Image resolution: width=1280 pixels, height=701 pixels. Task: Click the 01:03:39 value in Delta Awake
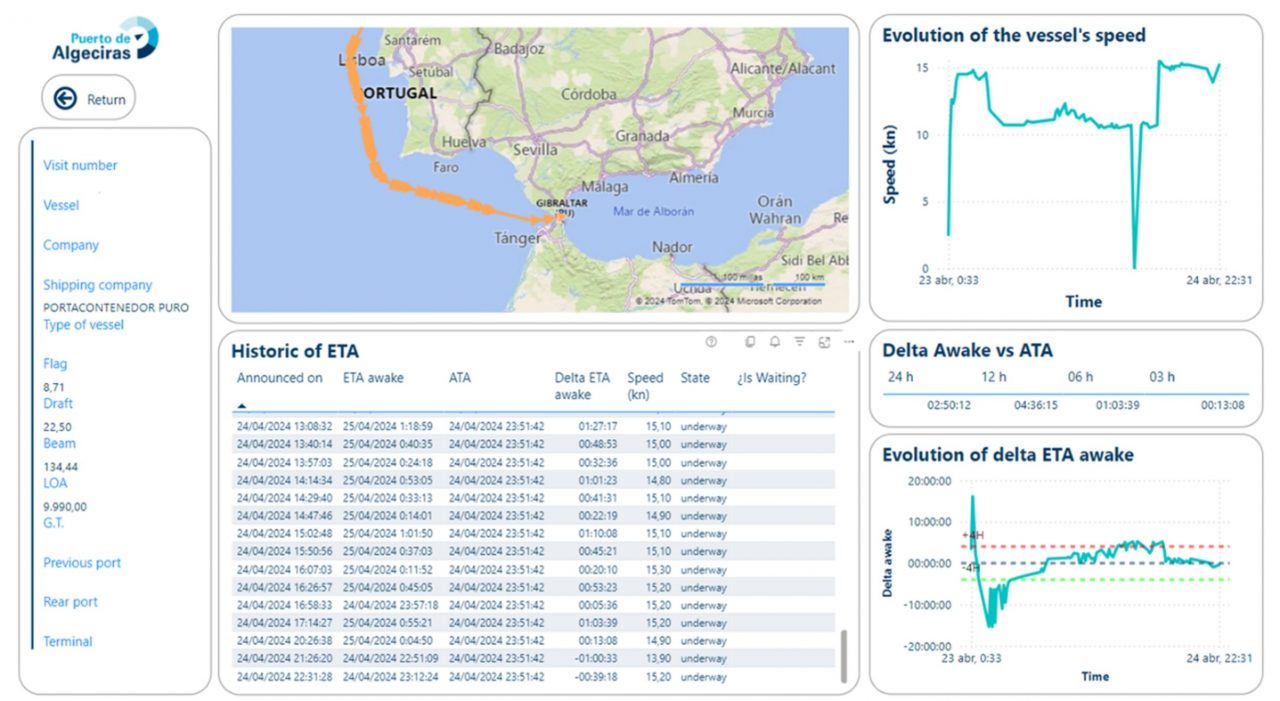[x=1117, y=405]
